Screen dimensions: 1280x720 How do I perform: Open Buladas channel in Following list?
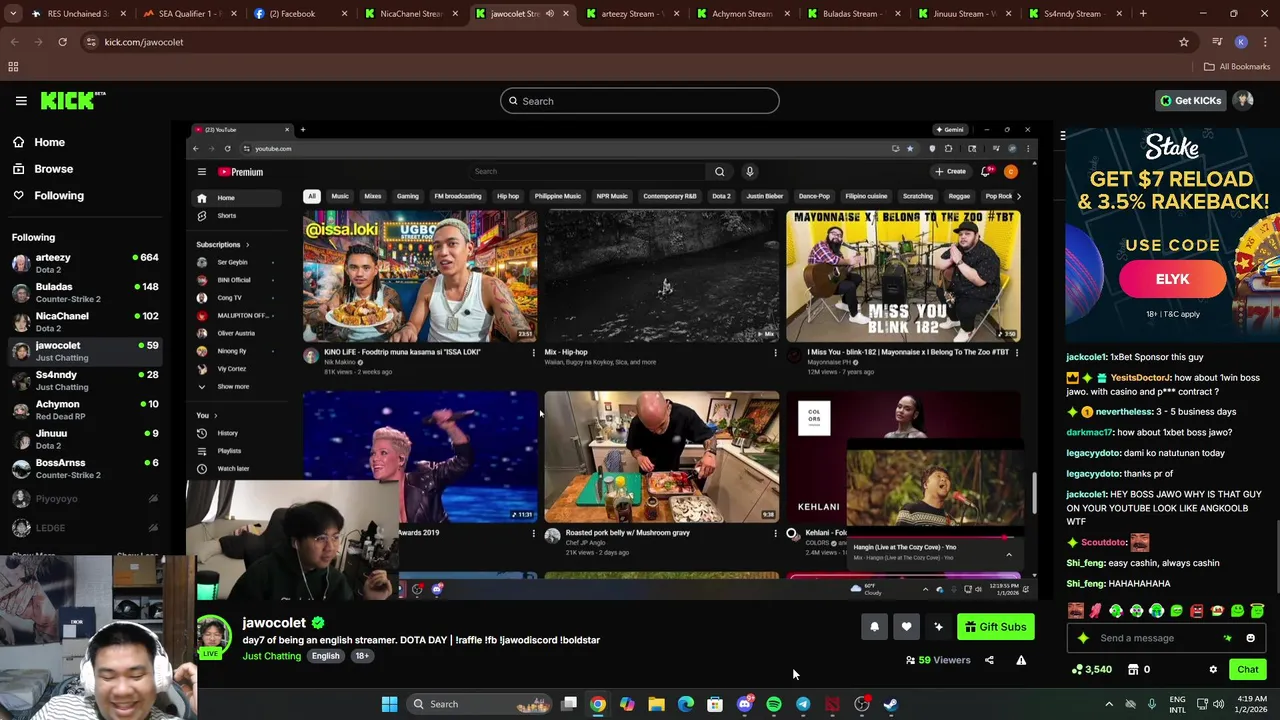pos(85,292)
